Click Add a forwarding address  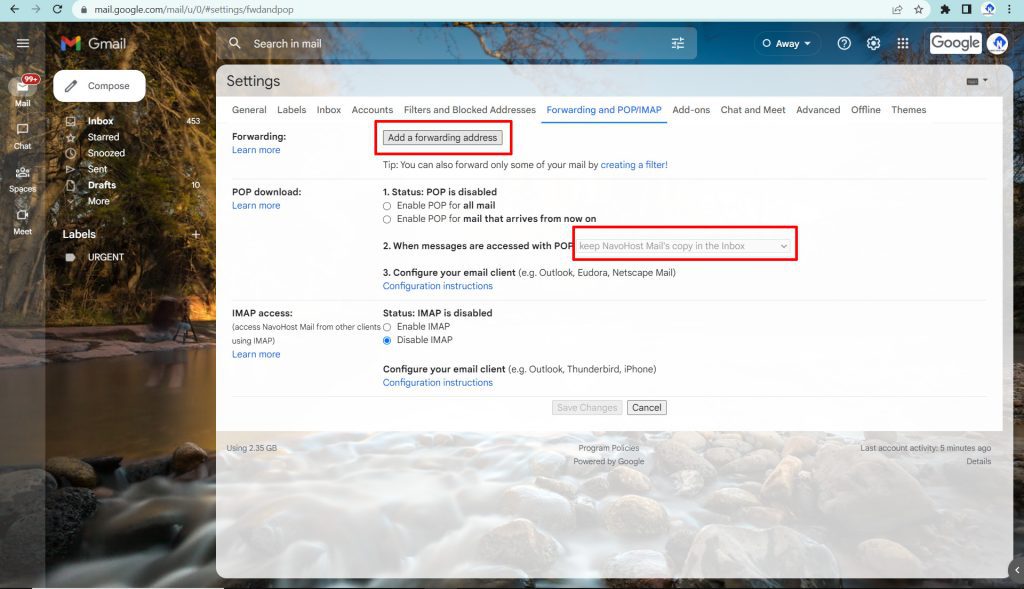coord(442,137)
